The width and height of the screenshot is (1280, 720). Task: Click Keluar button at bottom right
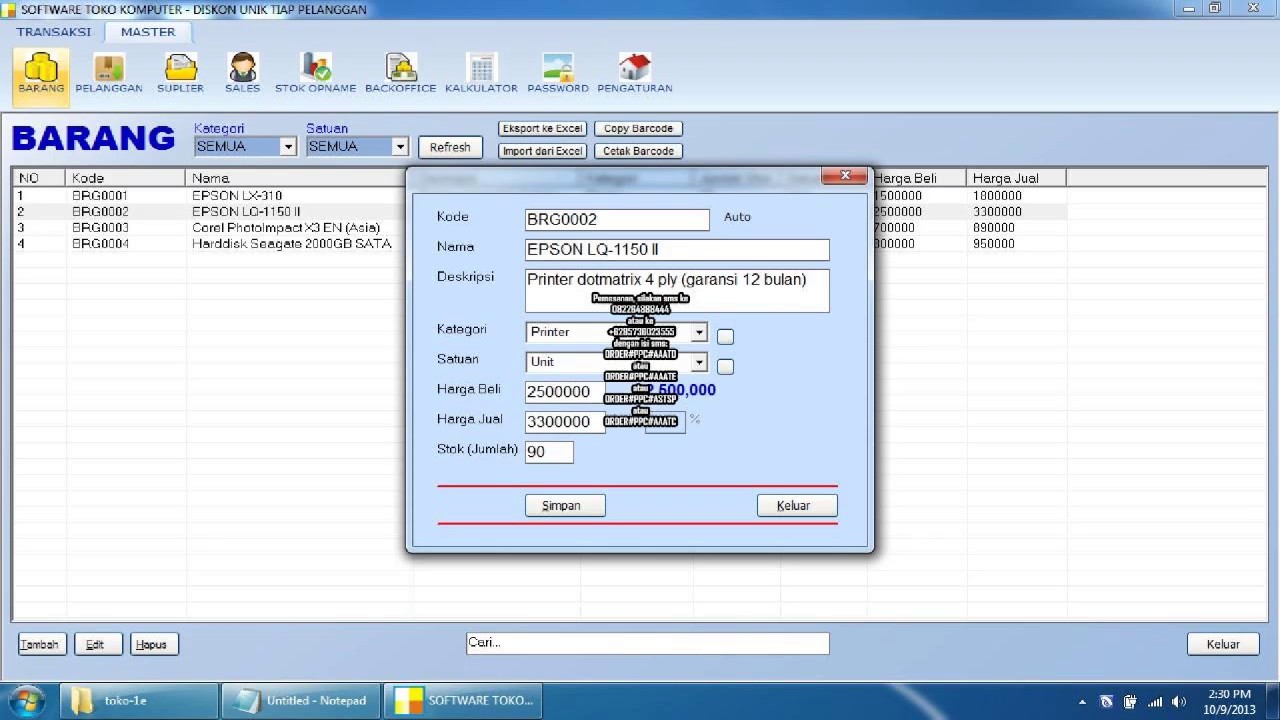point(1223,644)
